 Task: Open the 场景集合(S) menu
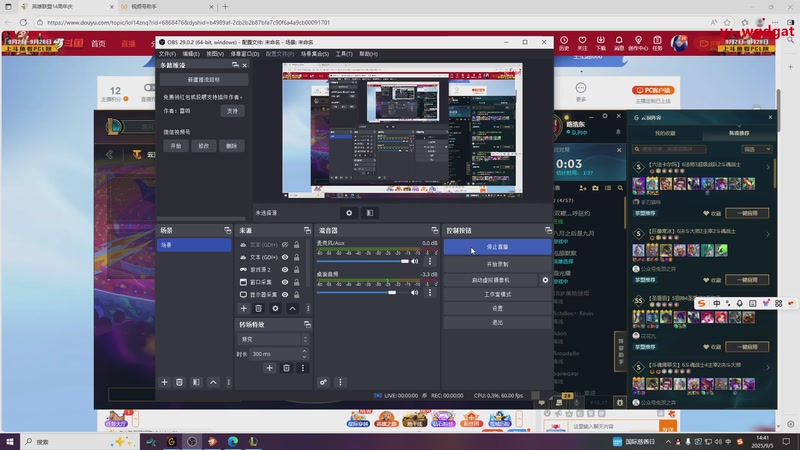(x=314, y=54)
